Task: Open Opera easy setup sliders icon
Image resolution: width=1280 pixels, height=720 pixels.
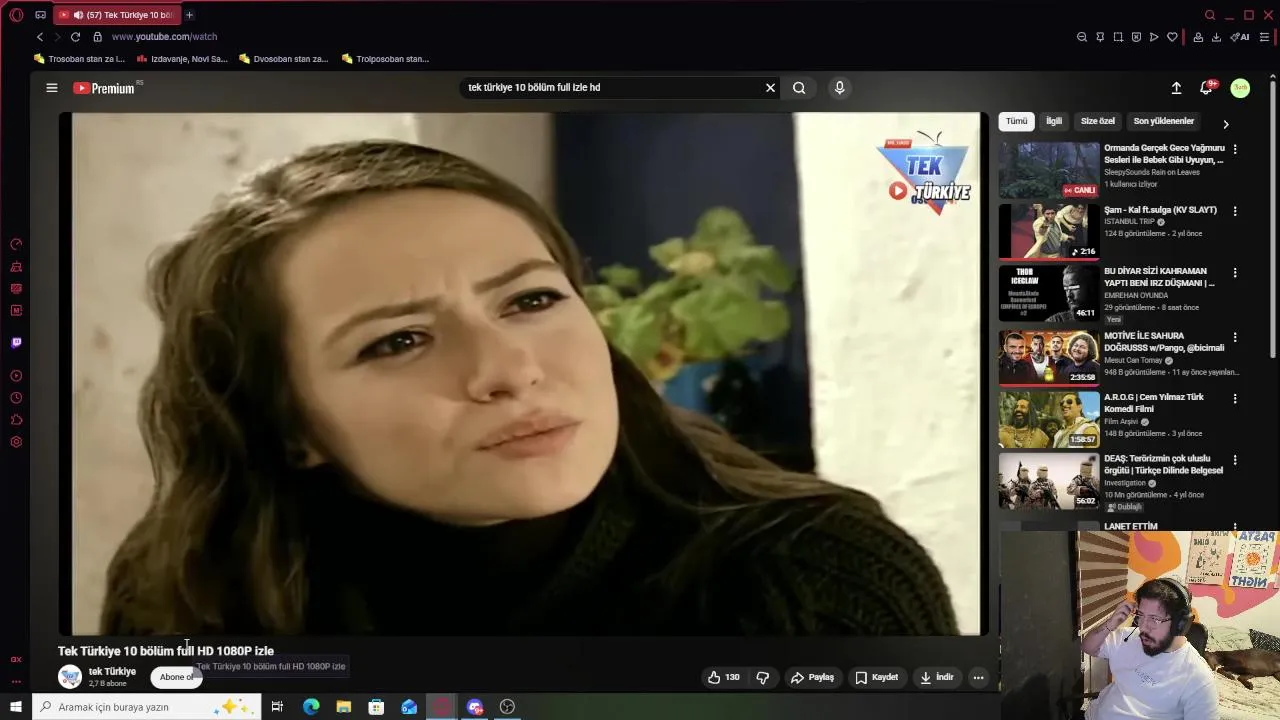Action: (1264, 37)
